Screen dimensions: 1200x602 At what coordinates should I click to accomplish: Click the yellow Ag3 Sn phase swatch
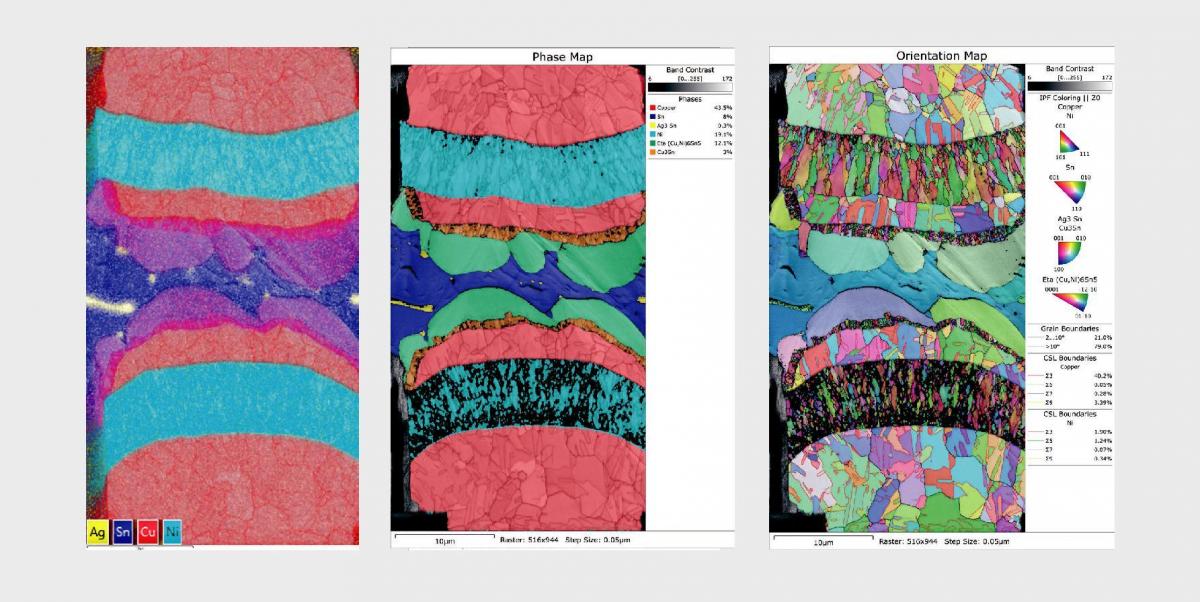(652, 125)
